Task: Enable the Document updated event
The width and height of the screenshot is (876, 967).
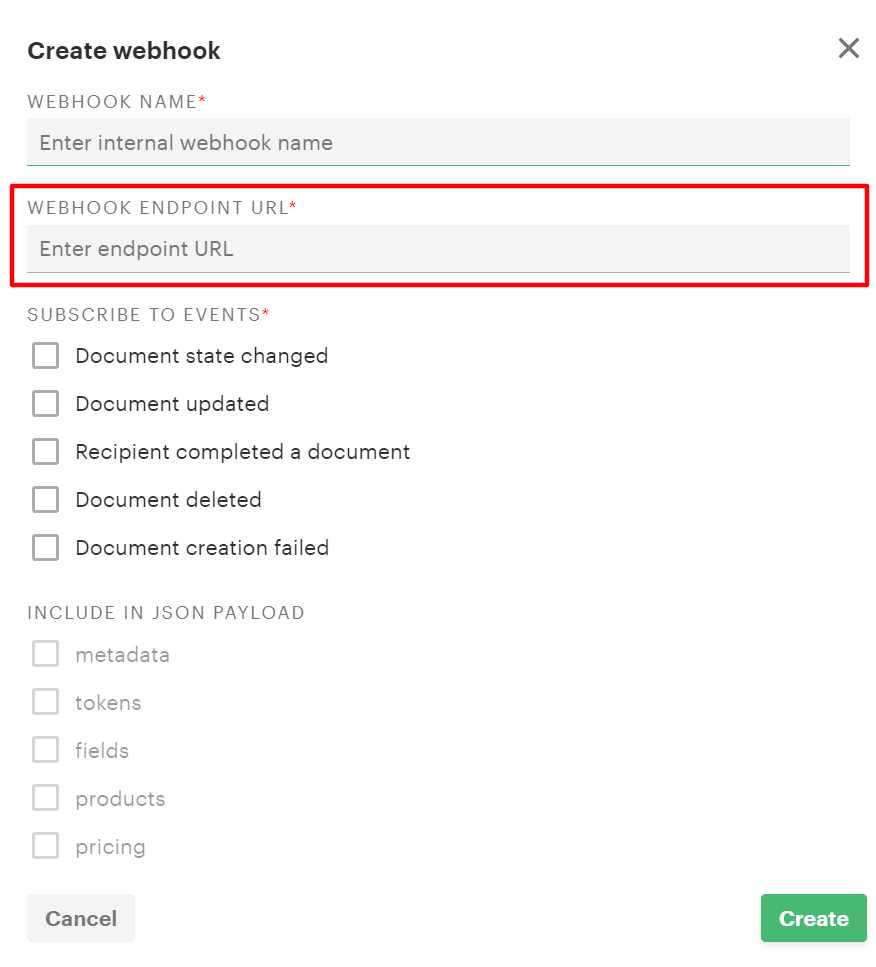Action: tap(46, 404)
